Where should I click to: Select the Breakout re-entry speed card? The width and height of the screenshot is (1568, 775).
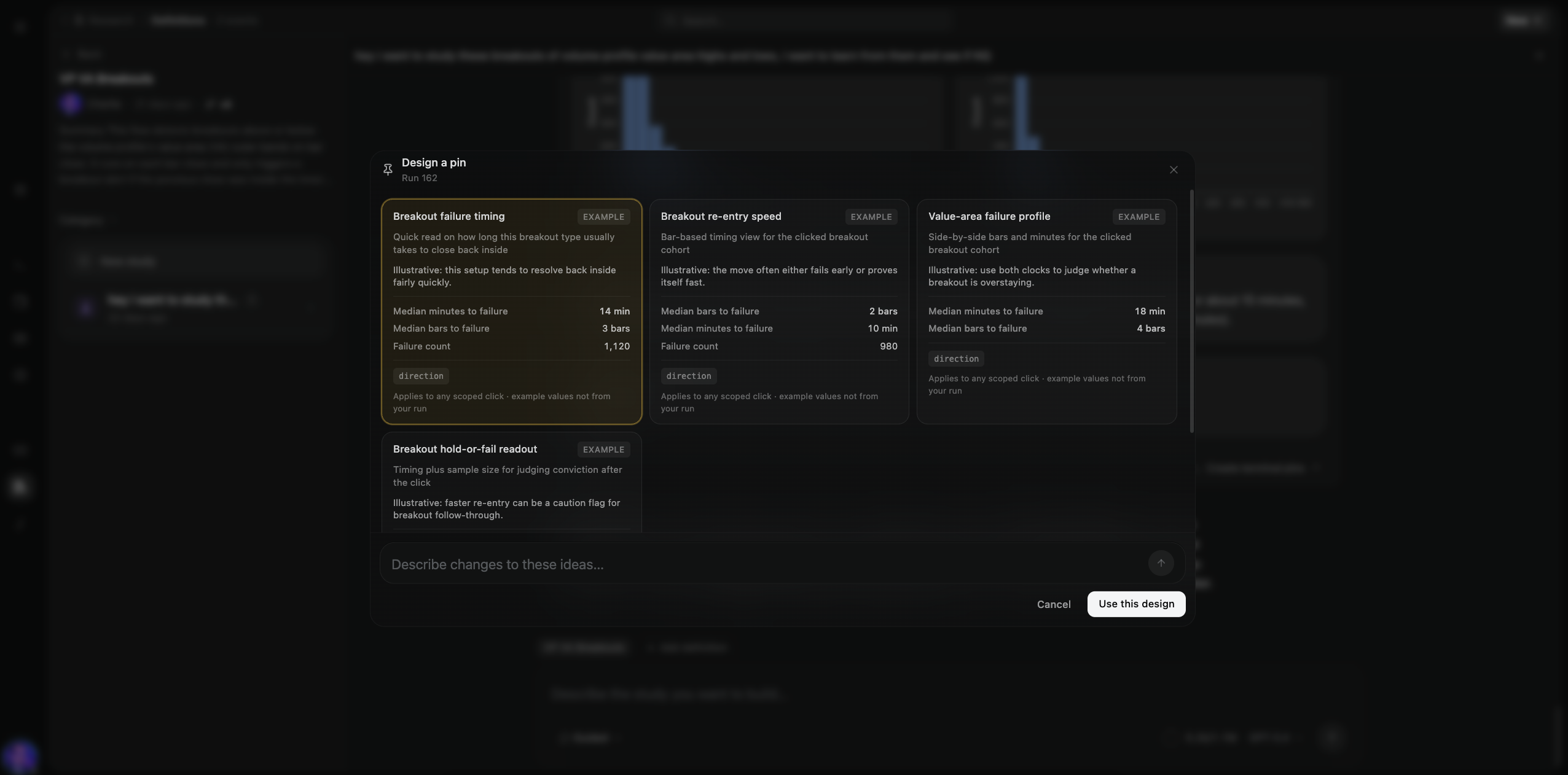tap(779, 311)
